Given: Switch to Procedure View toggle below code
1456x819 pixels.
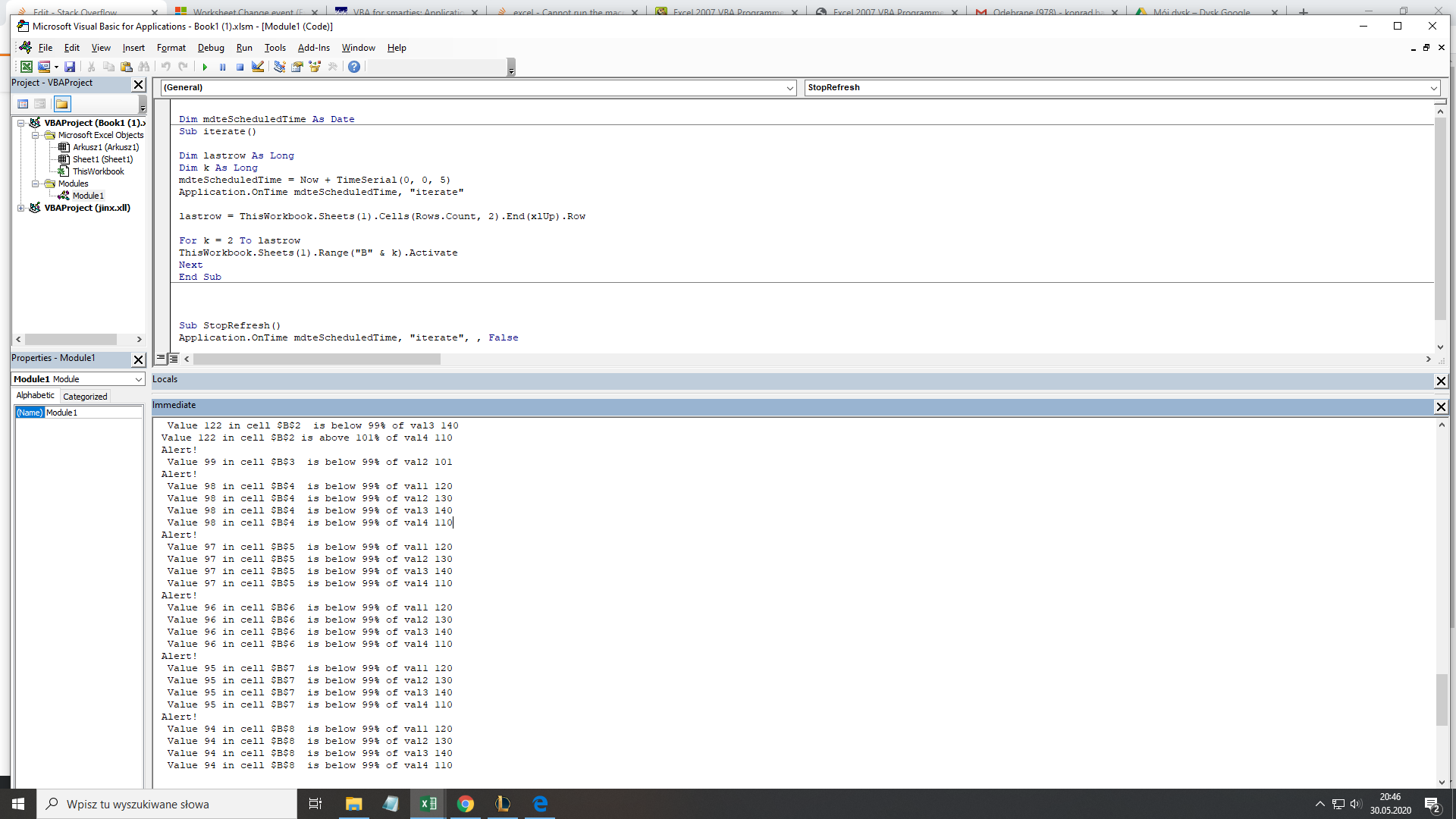Looking at the screenshot, I should (x=161, y=358).
